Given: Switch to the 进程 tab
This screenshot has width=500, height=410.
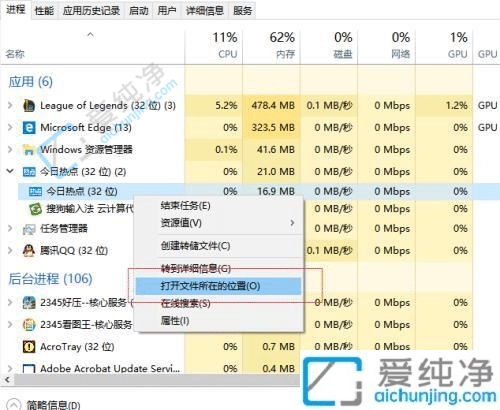Looking at the screenshot, I should 15,10.
